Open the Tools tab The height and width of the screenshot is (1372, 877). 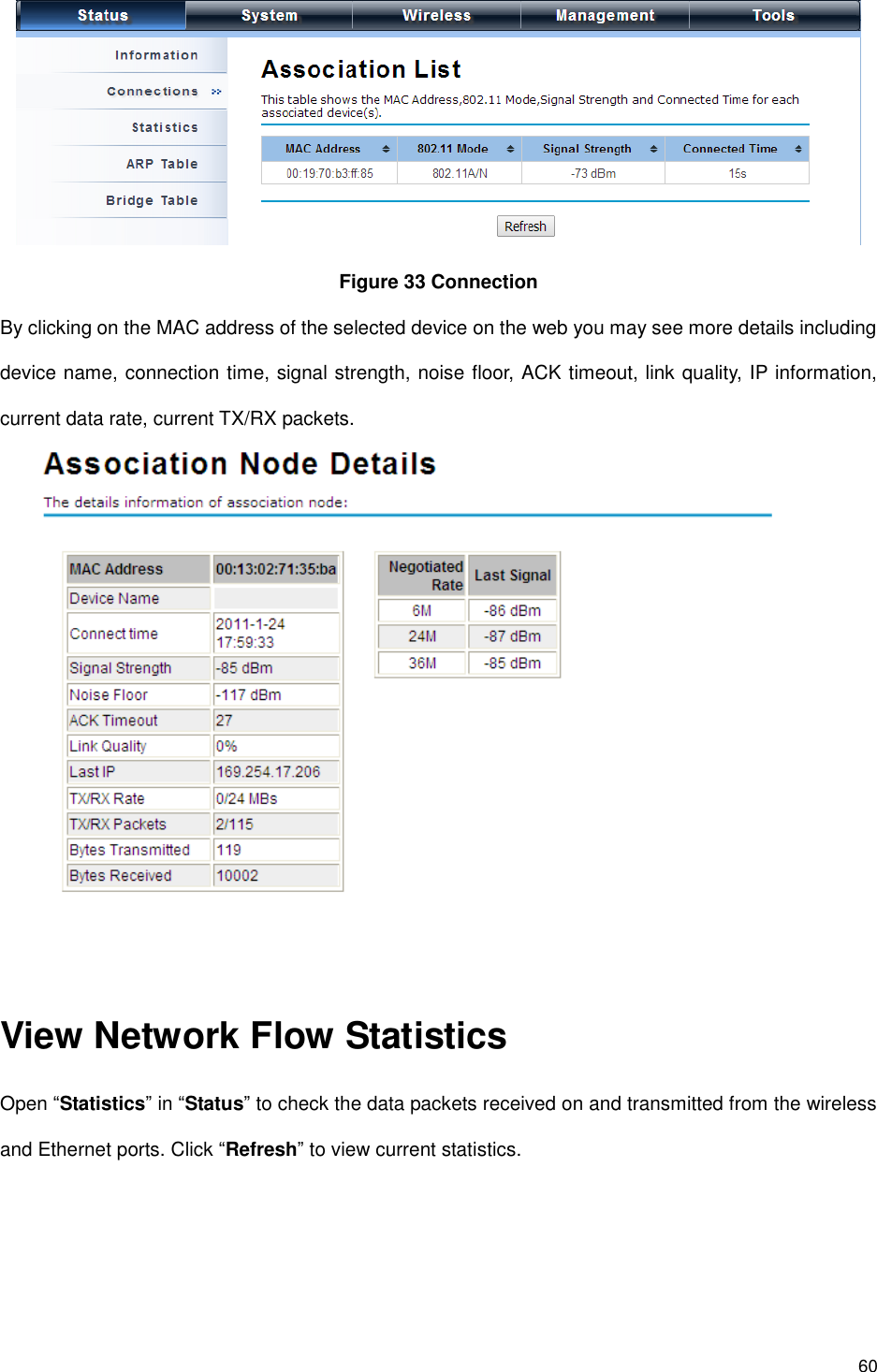774,15
